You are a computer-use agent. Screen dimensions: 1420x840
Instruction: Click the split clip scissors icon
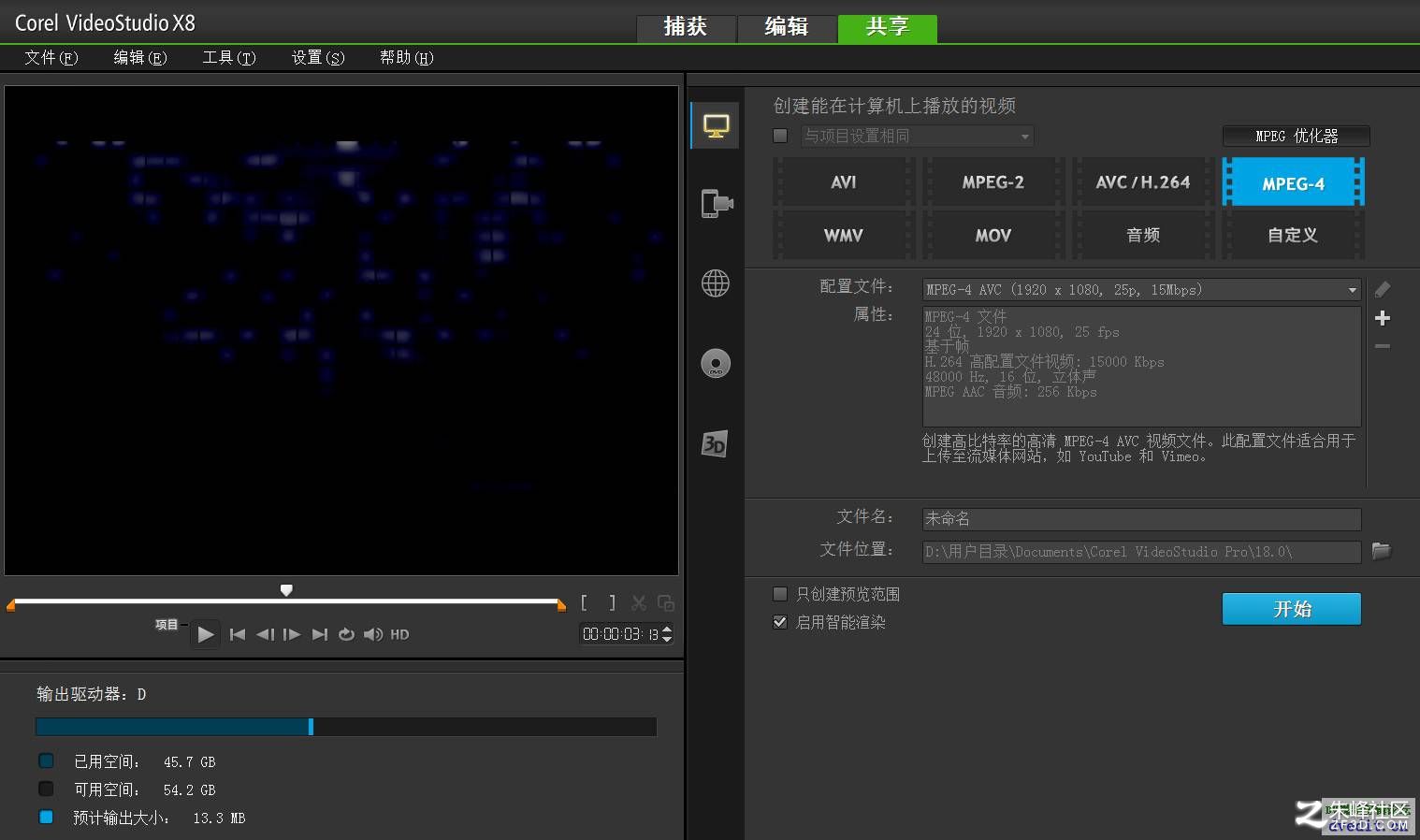point(639,603)
